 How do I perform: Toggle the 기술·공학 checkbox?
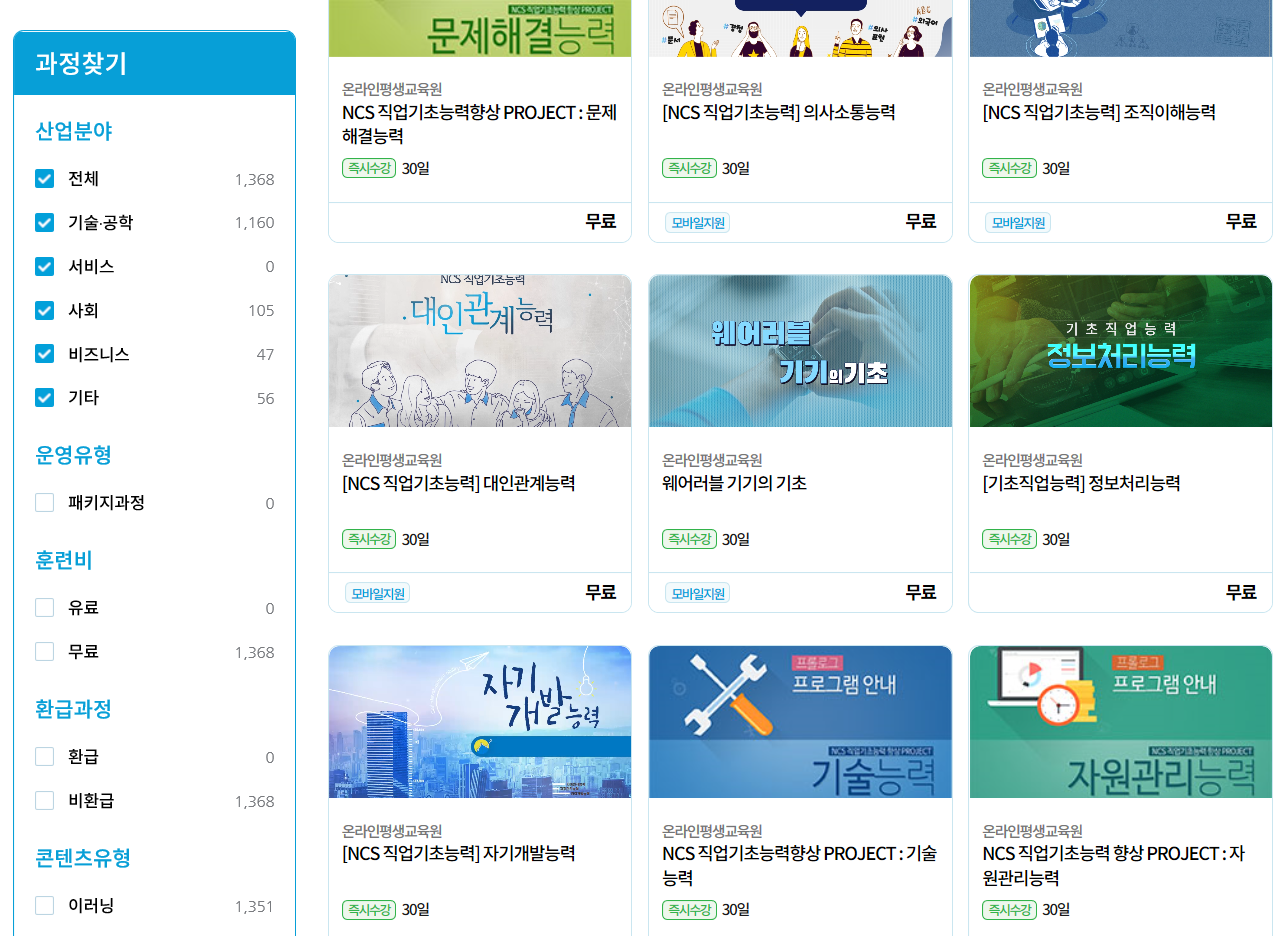pos(44,222)
